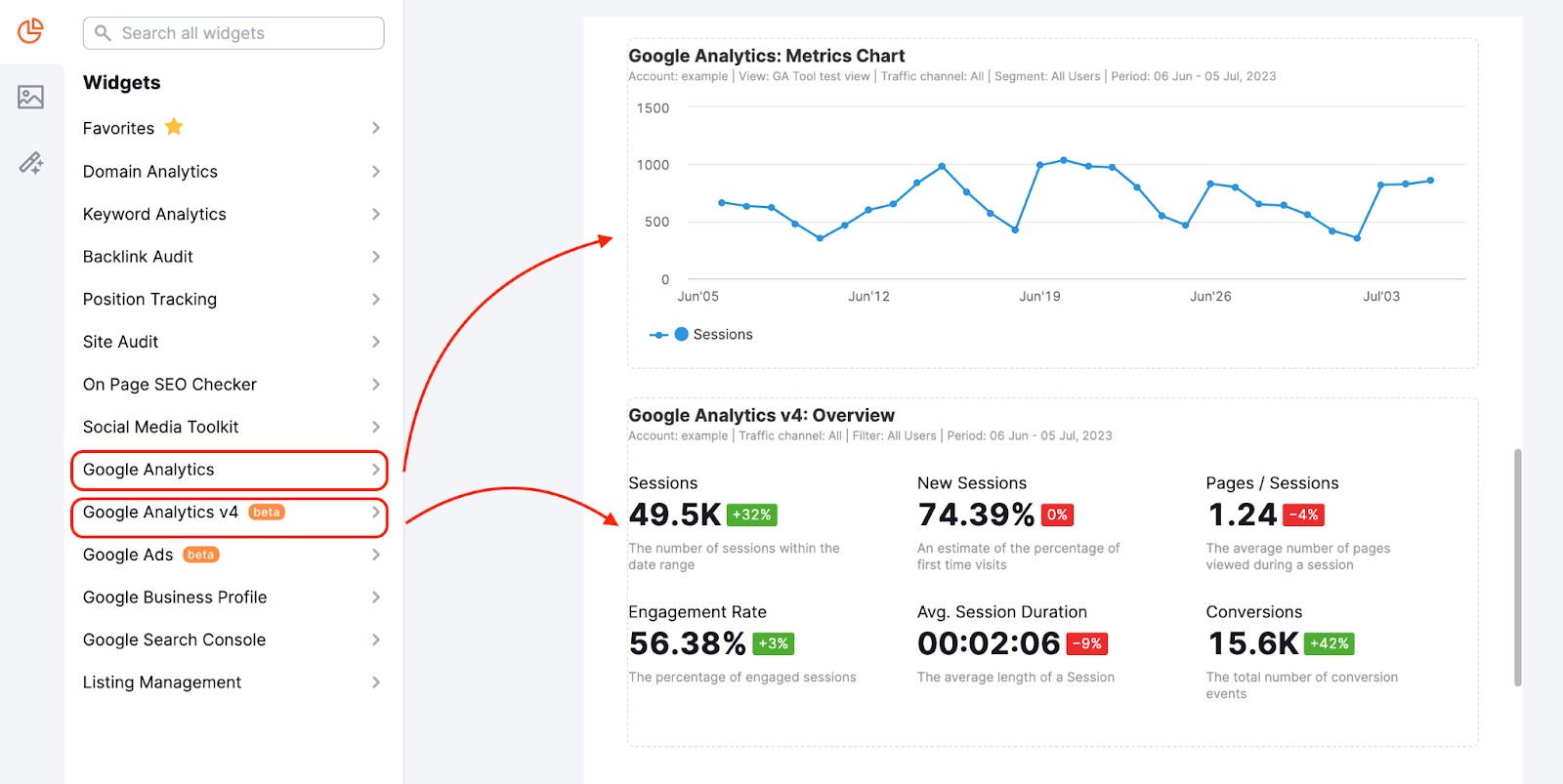Expand the Position Tracking chevron
The height and width of the screenshot is (784, 1563).
376,299
